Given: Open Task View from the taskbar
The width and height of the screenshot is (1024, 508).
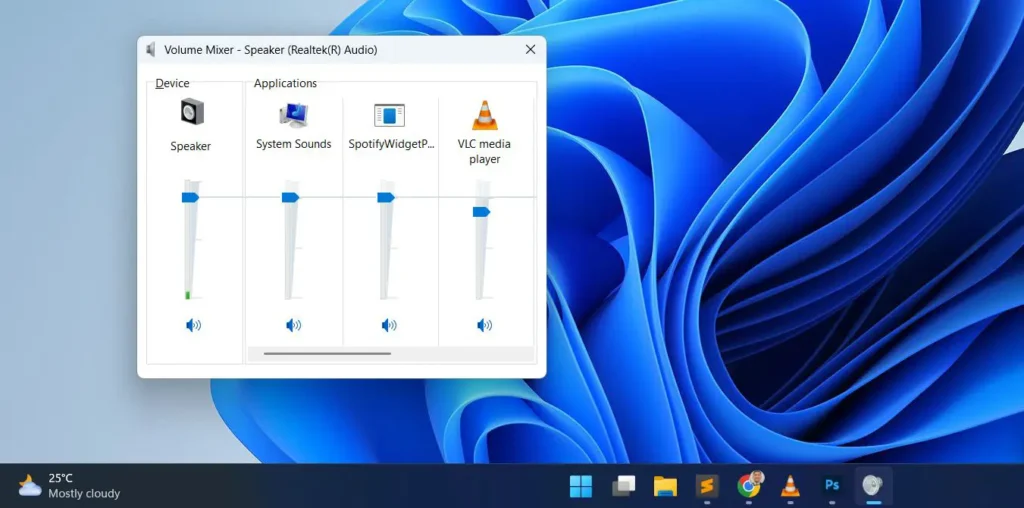Looking at the screenshot, I should click(623, 486).
